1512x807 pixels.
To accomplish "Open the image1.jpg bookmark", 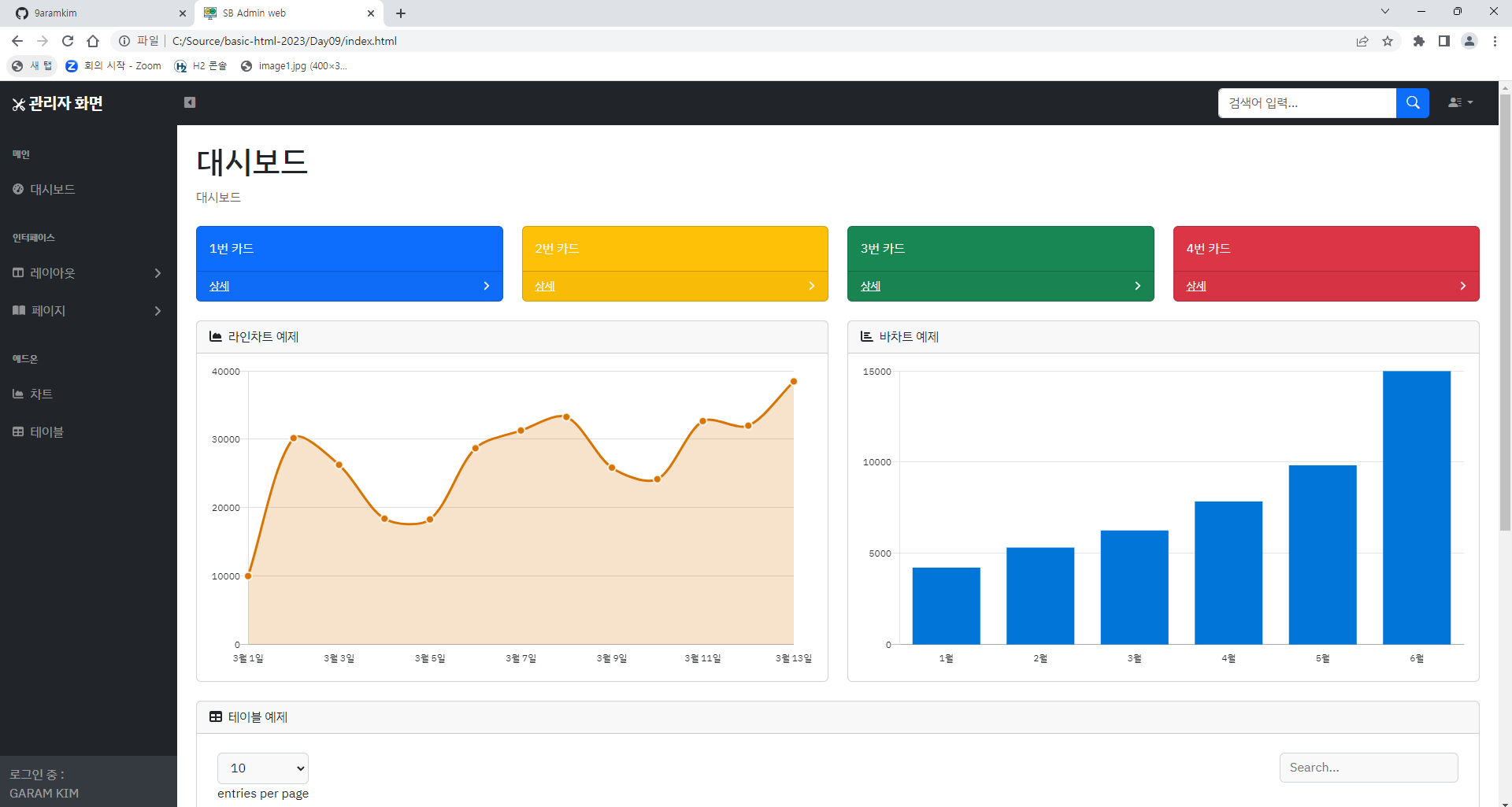I will point(294,66).
